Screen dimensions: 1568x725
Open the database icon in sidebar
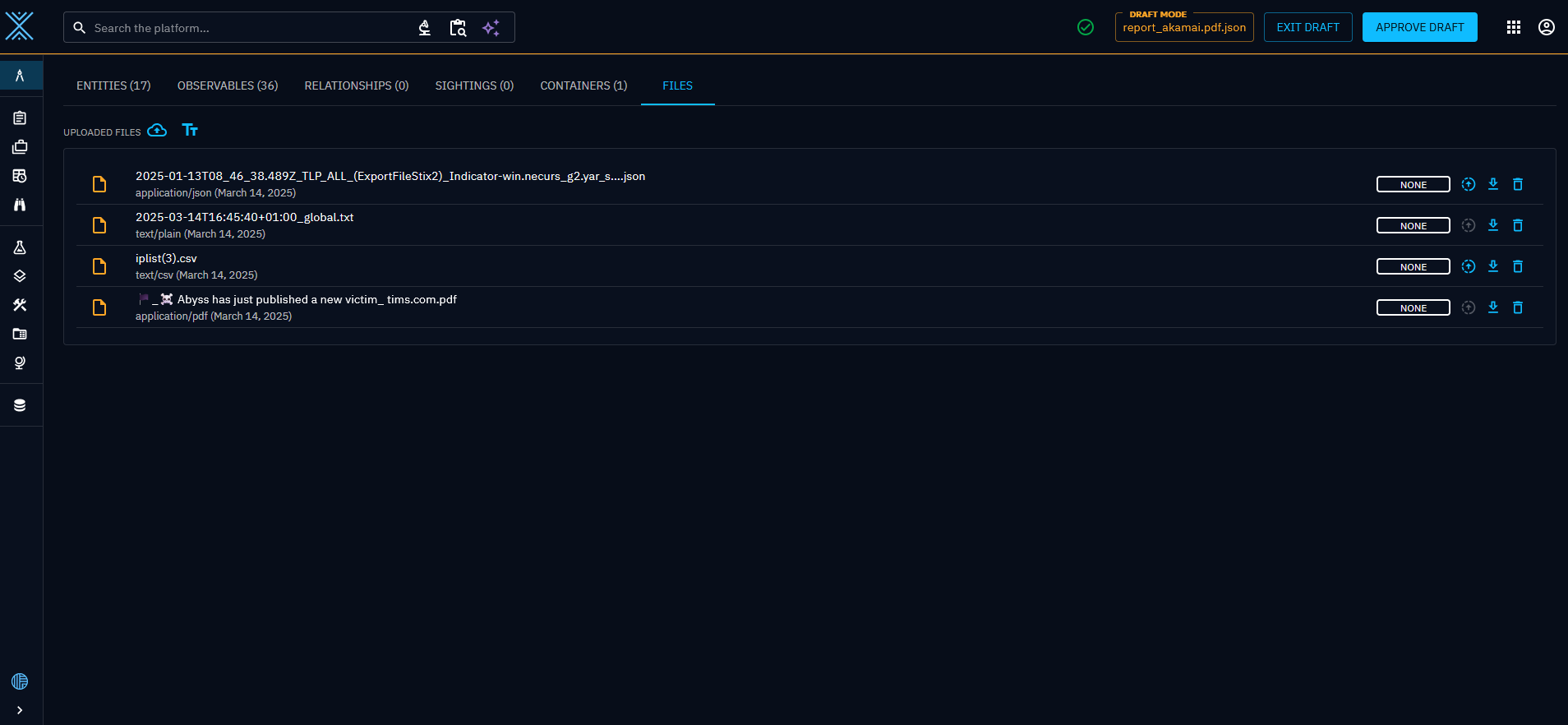click(20, 405)
